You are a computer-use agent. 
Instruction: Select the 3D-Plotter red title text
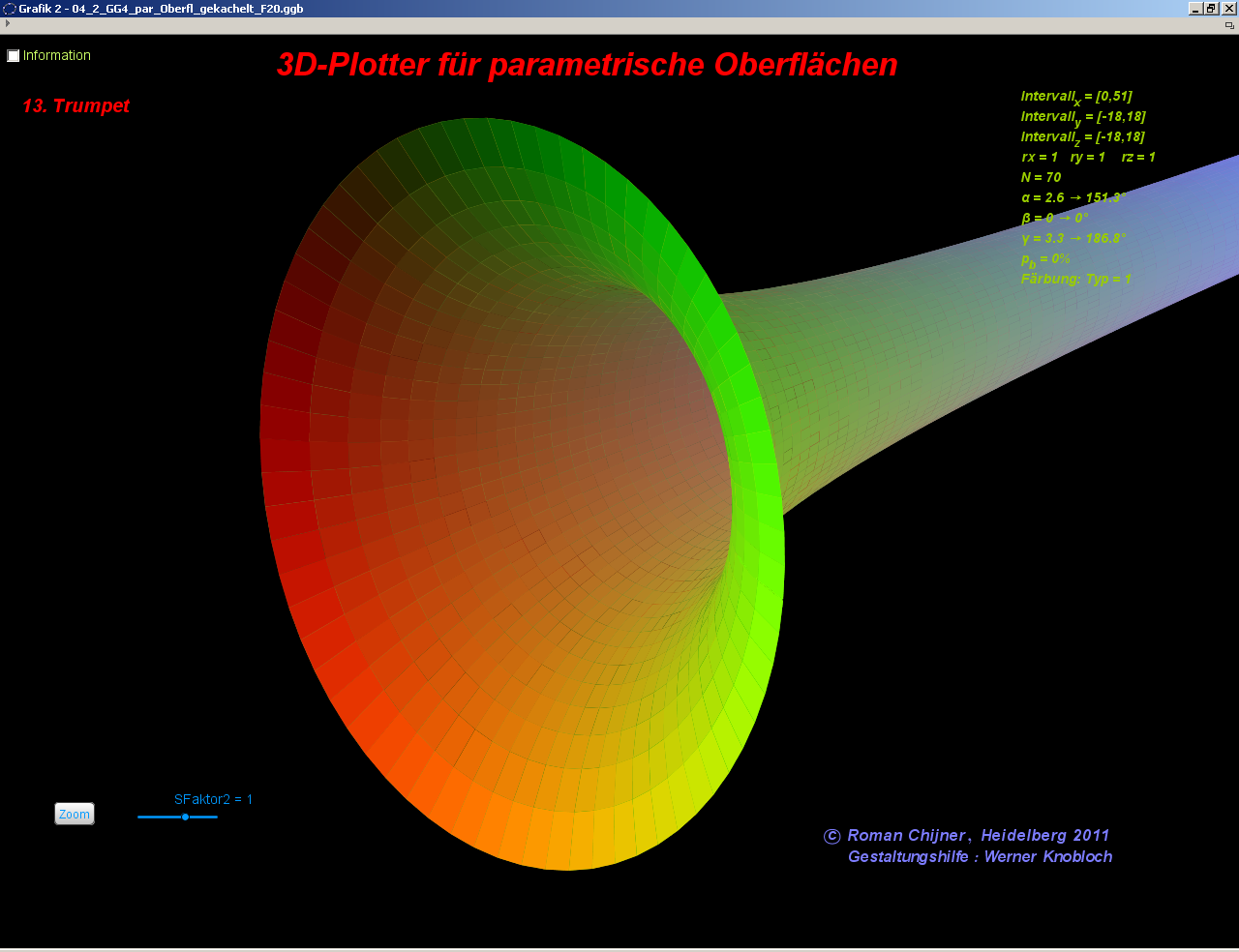pyautogui.click(x=587, y=65)
